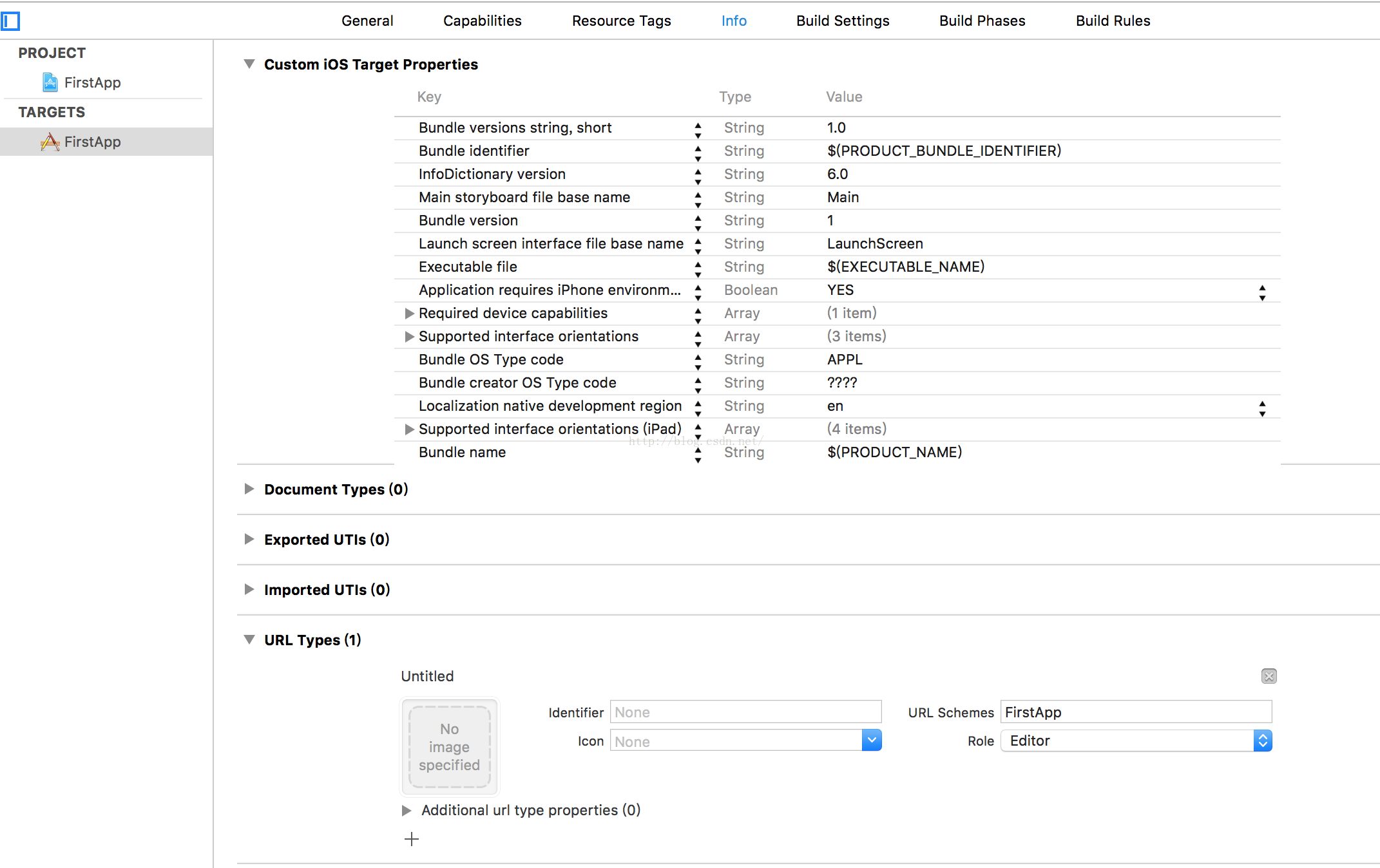Open the Build Phases tab
The width and height of the screenshot is (1380, 868).
click(x=982, y=21)
